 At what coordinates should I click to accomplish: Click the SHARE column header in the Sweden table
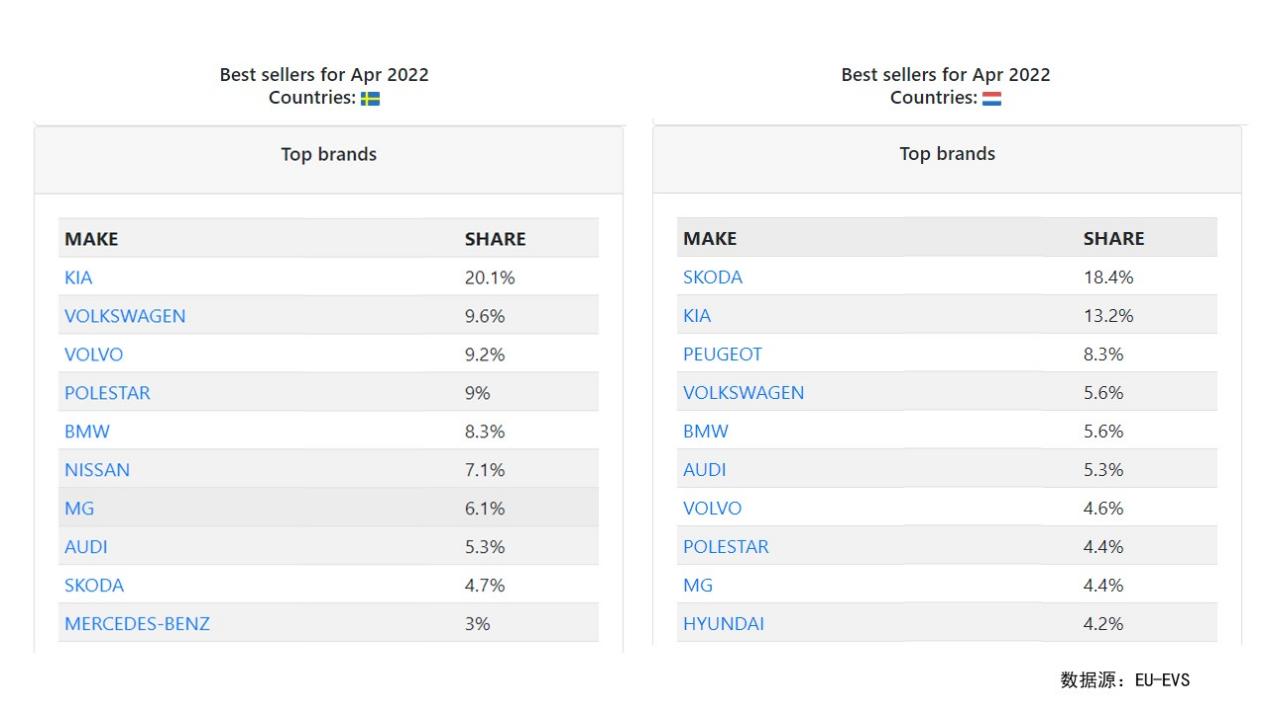coord(495,239)
